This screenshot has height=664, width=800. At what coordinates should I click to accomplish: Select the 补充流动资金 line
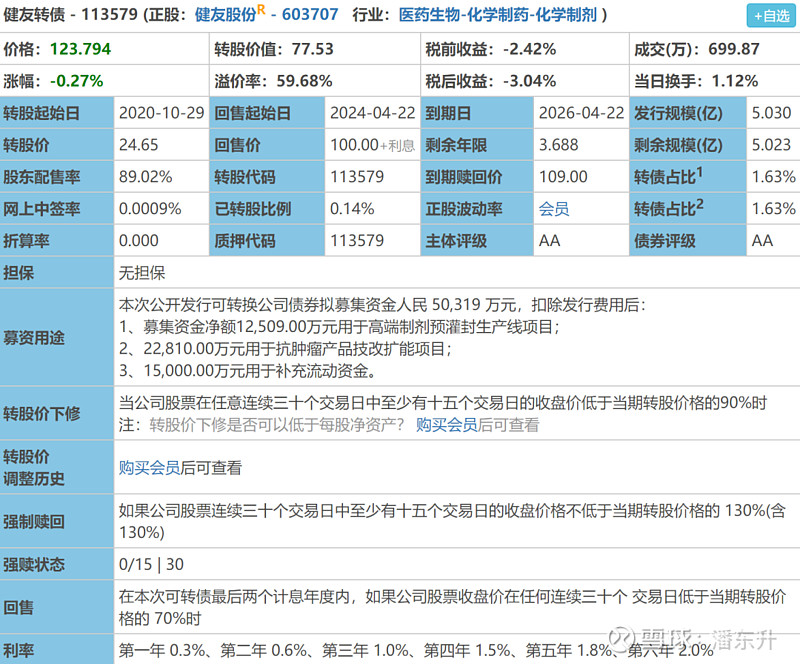point(247,371)
